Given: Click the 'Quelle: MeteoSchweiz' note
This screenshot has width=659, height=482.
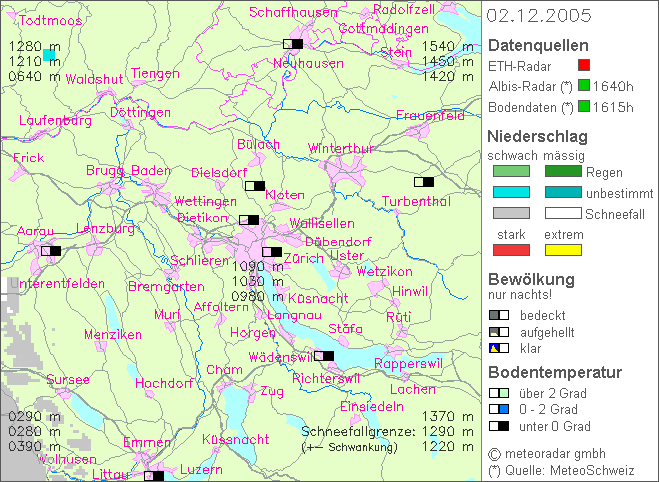Looking at the screenshot, I should 569,470.
